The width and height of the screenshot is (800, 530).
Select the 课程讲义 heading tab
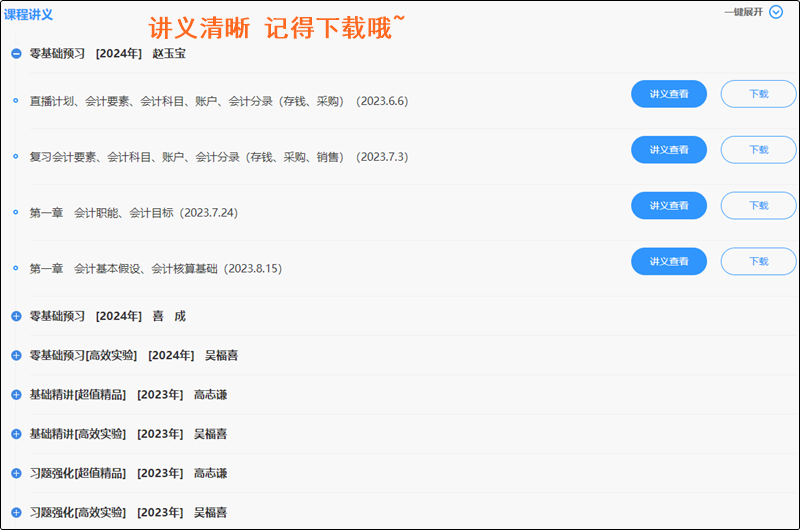coord(28,14)
